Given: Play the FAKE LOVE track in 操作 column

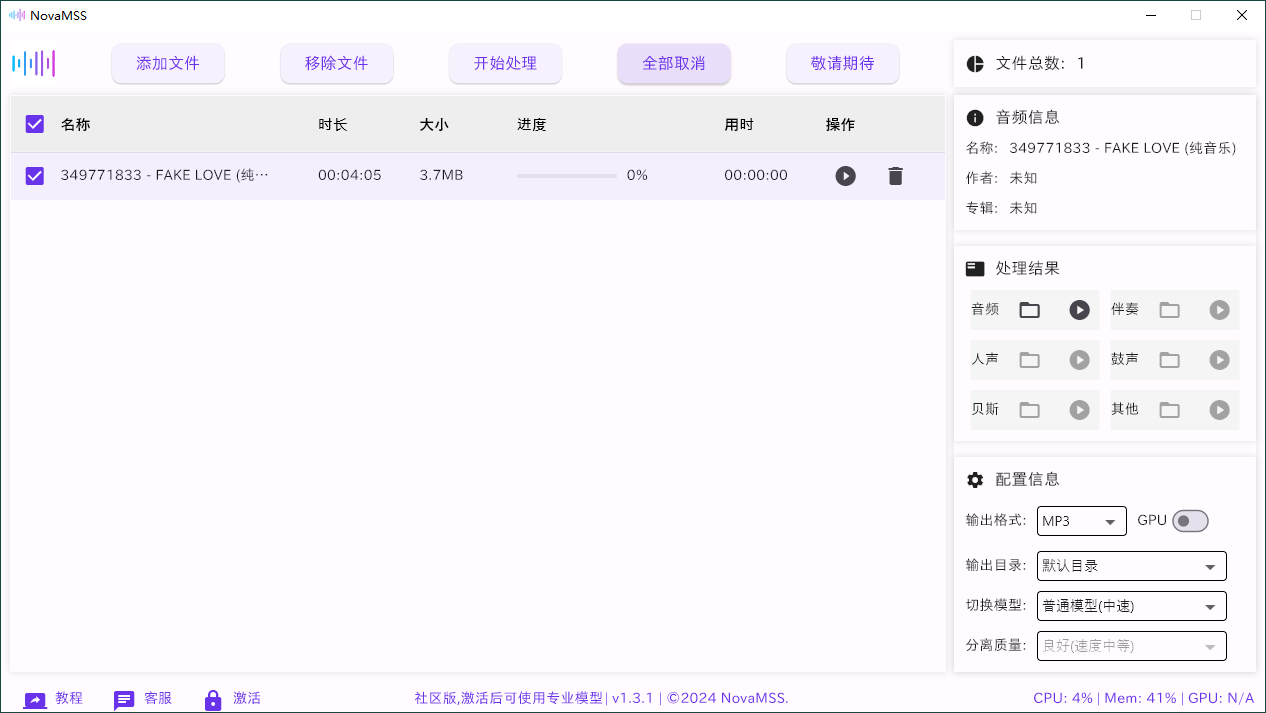Looking at the screenshot, I should click(846, 175).
